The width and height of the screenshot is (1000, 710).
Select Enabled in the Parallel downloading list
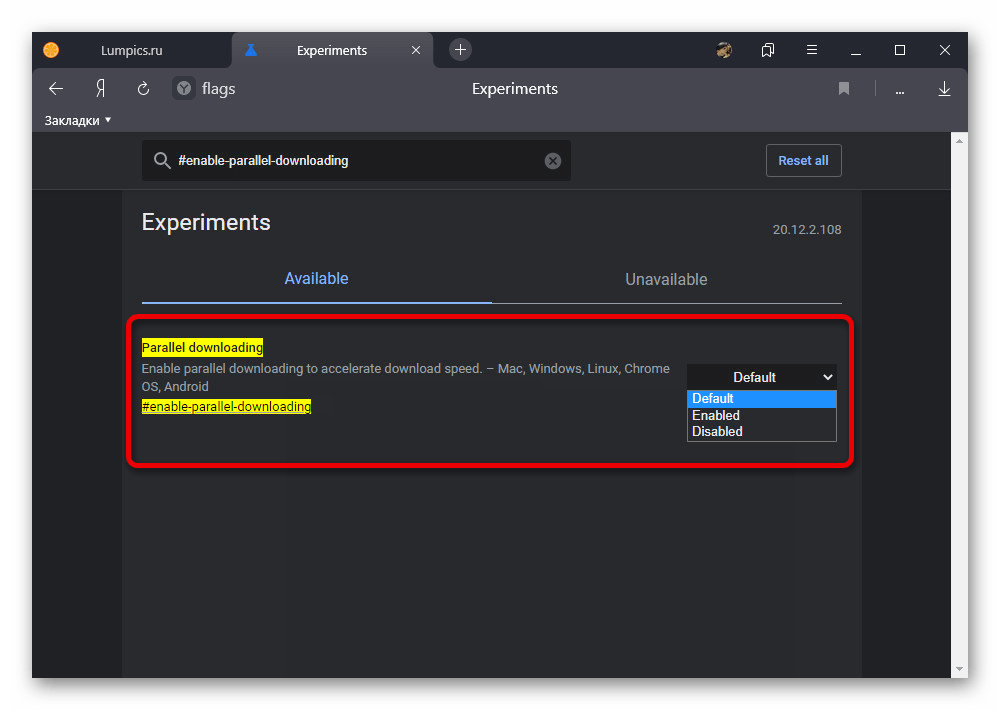pyautogui.click(x=716, y=415)
